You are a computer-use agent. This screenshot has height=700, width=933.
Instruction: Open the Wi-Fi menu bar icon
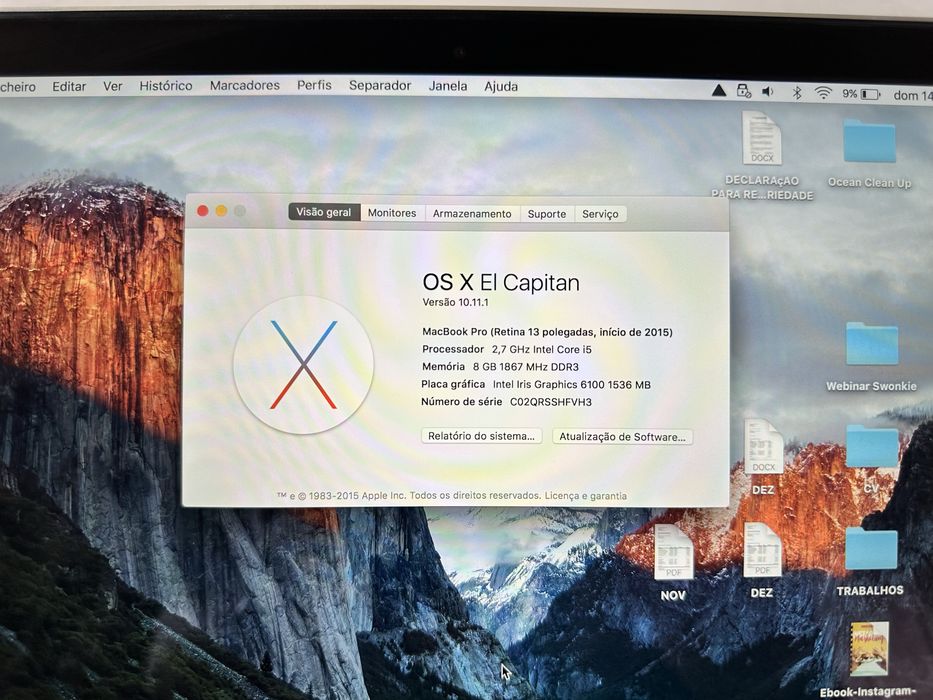[x=823, y=93]
